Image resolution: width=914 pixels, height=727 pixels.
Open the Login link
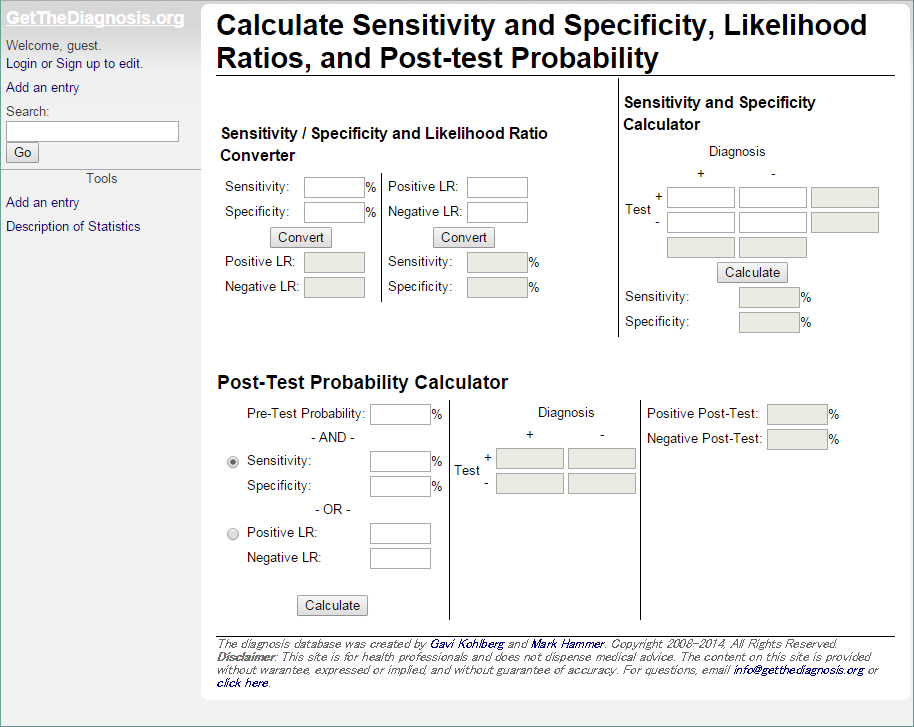(21, 64)
